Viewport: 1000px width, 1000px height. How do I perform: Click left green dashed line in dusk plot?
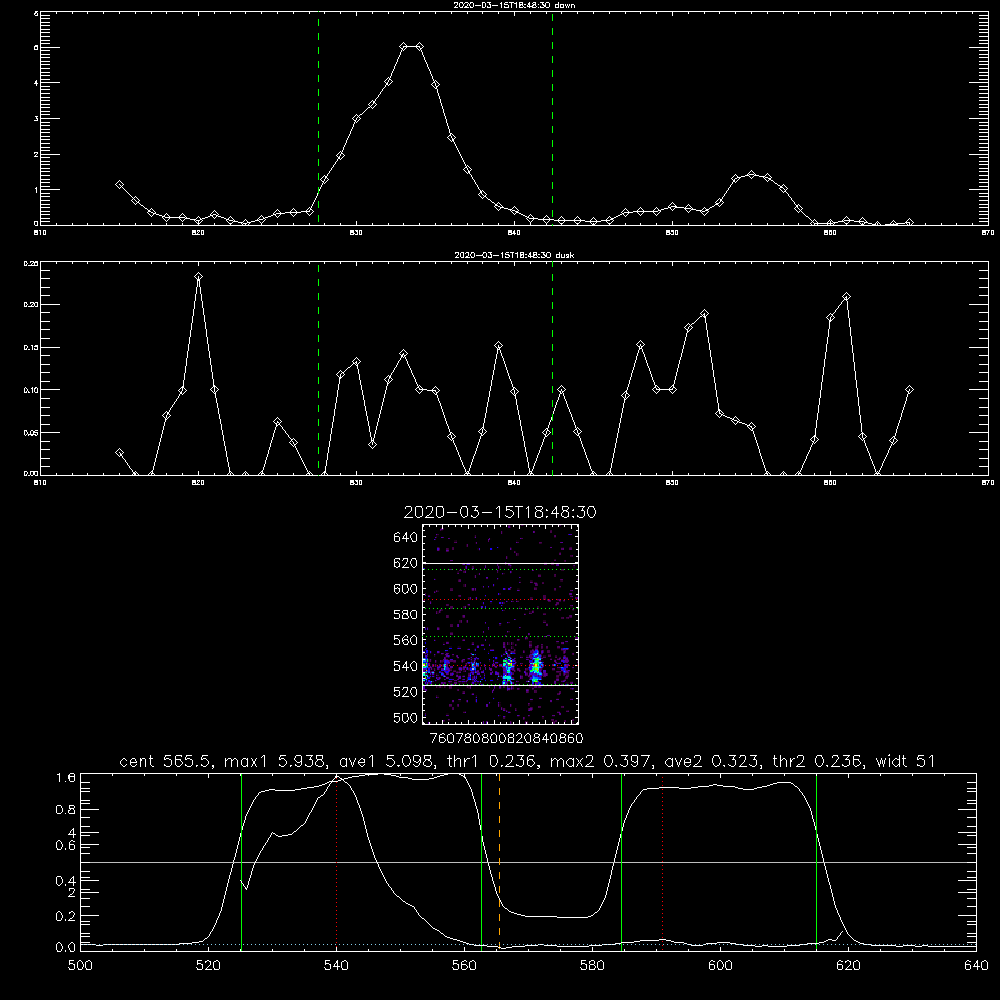318,368
